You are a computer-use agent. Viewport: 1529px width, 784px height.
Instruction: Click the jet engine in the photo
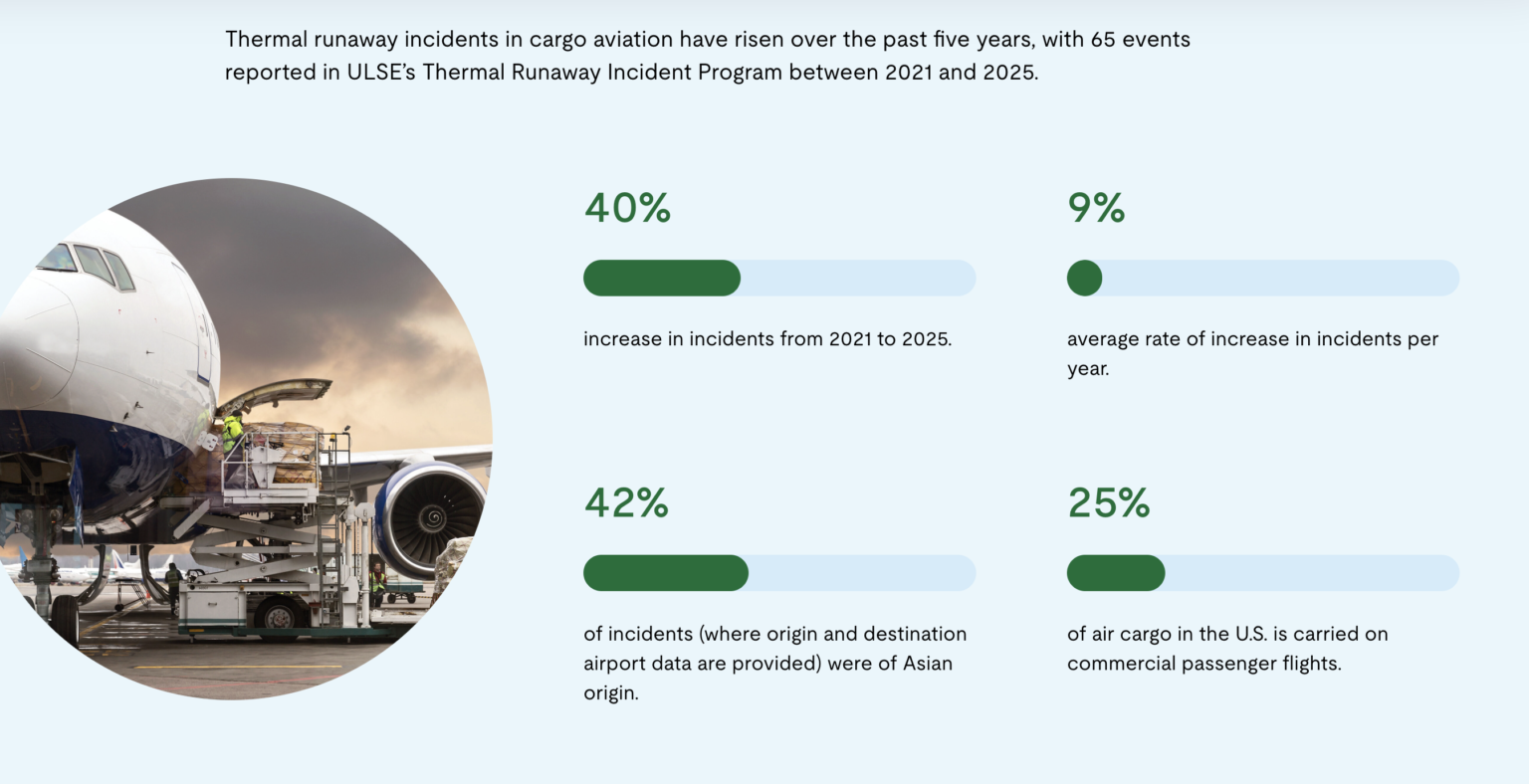(x=430, y=513)
